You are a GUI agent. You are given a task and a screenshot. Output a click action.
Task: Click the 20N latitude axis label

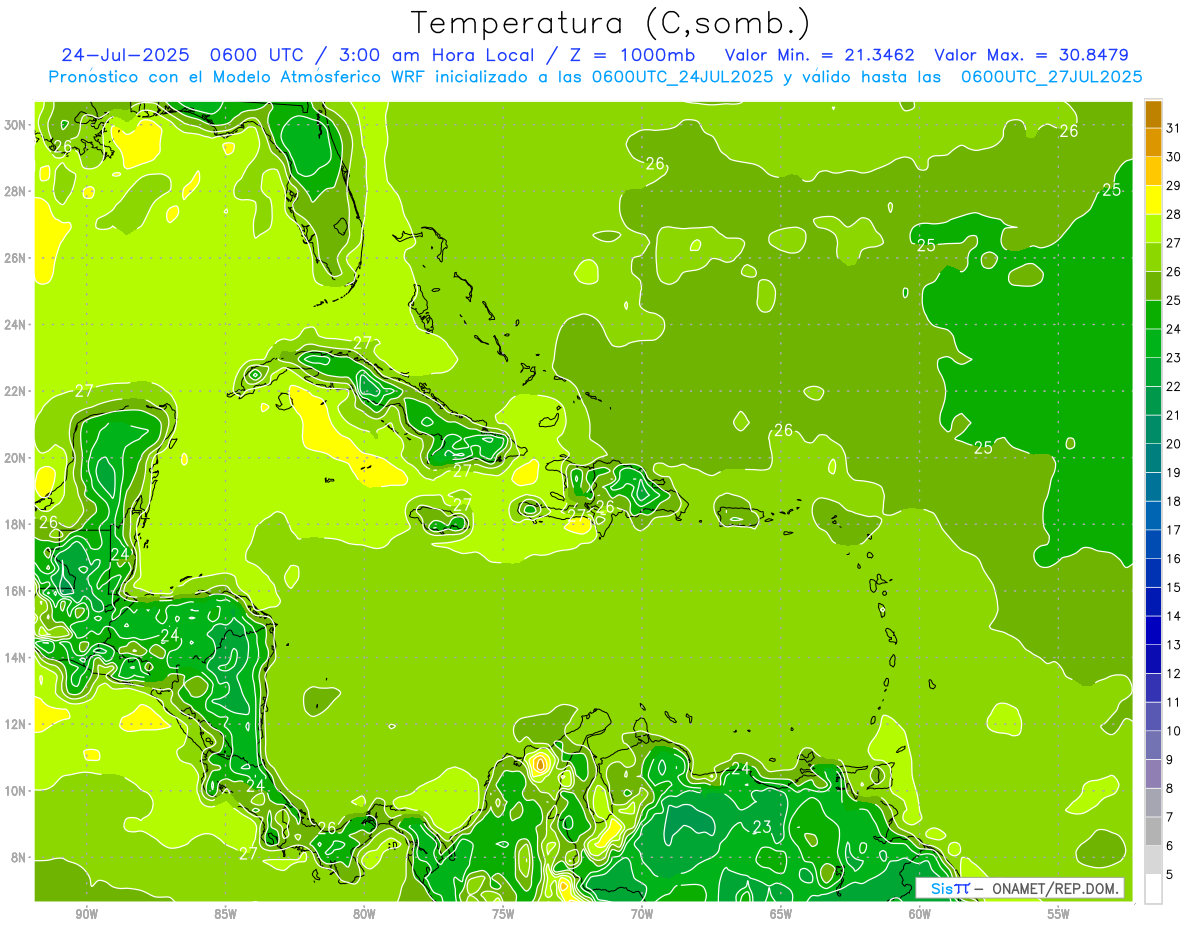pyautogui.click(x=17, y=458)
